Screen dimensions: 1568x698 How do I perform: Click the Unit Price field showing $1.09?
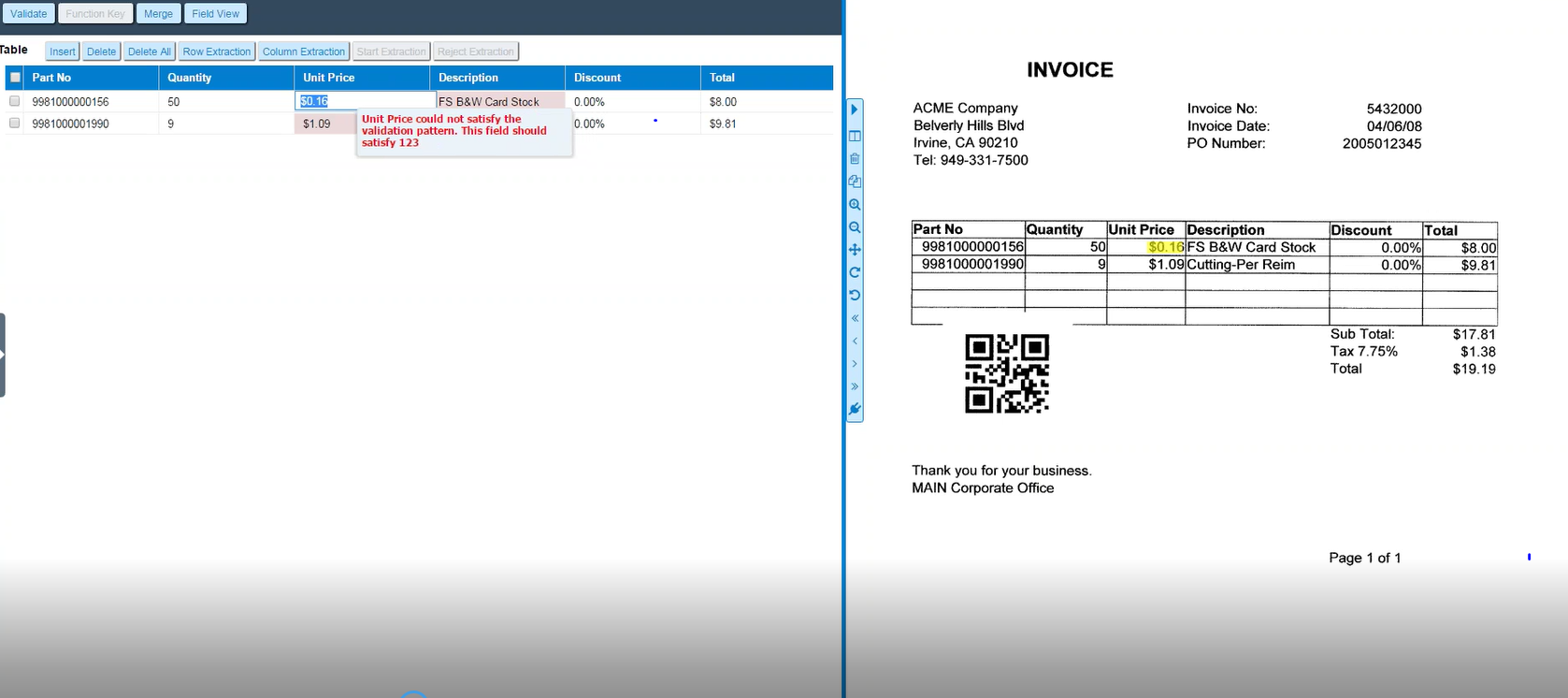pyautogui.click(x=324, y=124)
